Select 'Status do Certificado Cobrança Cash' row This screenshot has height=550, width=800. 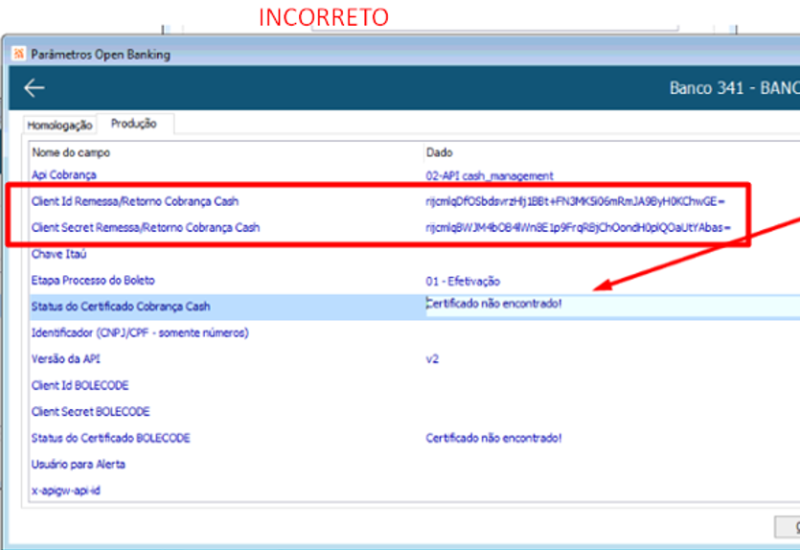pos(120,307)
